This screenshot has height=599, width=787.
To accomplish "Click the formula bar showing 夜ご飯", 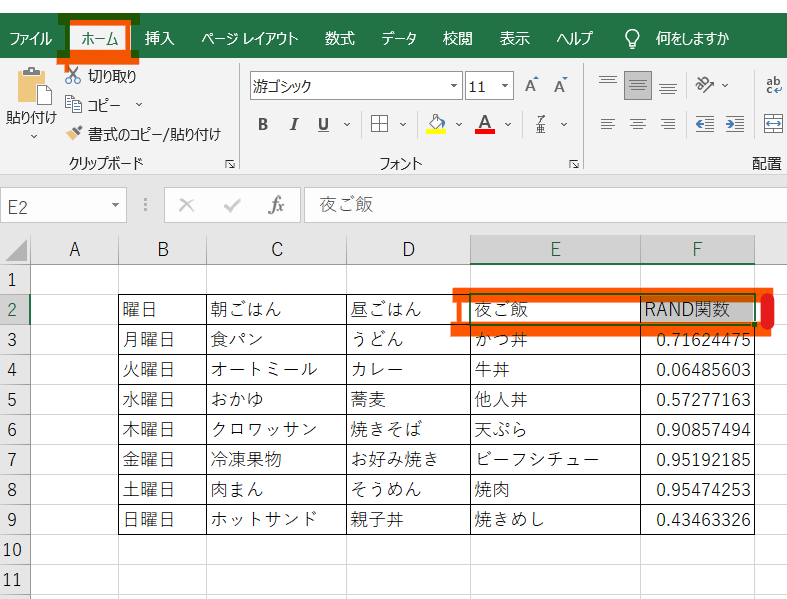I will [545, 205].
